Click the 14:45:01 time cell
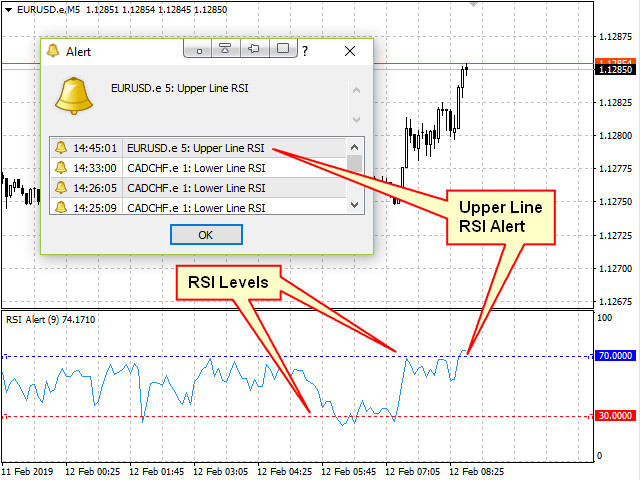This screenshot has height=480, width=640. (95, 148)
